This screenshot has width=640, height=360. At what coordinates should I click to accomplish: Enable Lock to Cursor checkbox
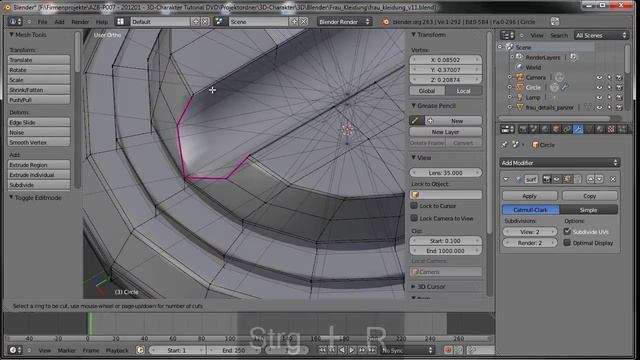414,206
